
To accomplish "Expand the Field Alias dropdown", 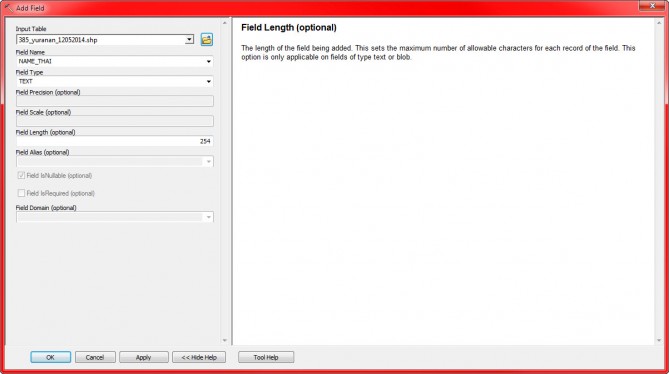I will [208, 162].
